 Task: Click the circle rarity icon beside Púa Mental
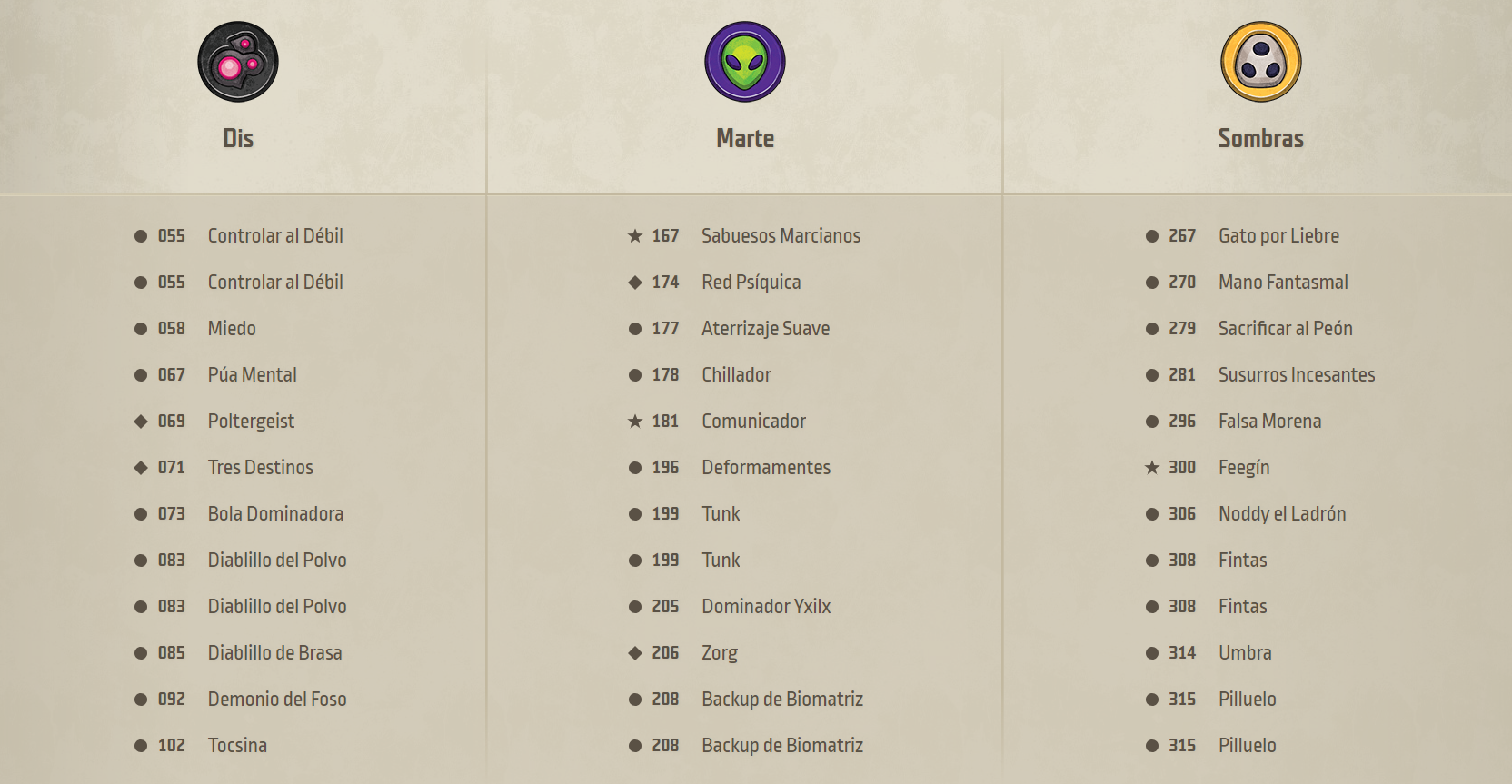141,375
